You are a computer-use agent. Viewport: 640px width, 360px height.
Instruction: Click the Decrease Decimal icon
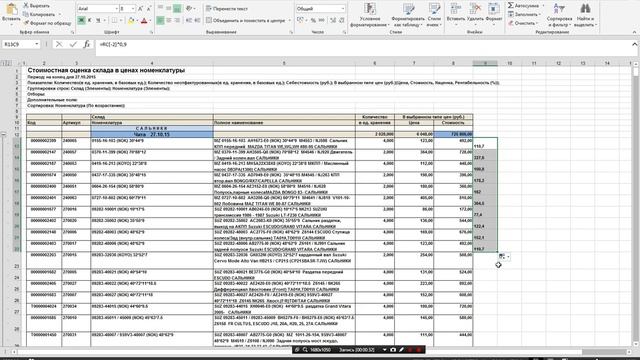point(342,20)
